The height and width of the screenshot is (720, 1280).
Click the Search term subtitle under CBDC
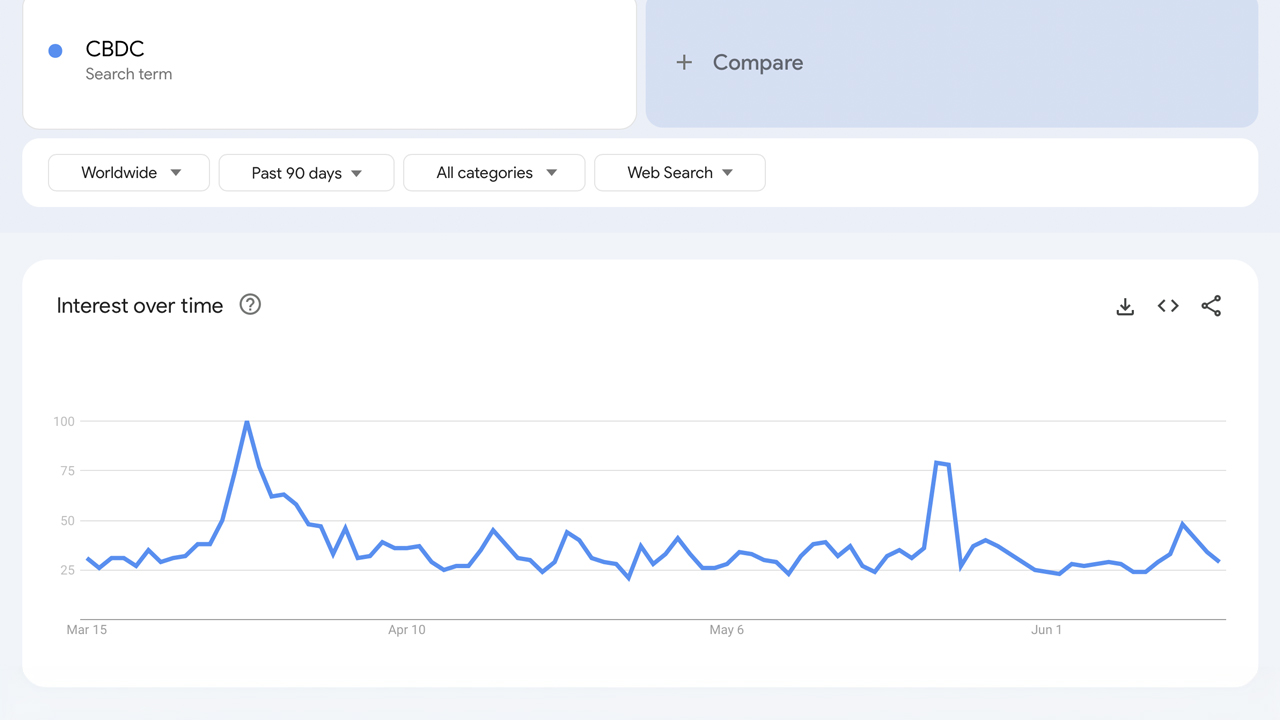click(x=129, y=74)
